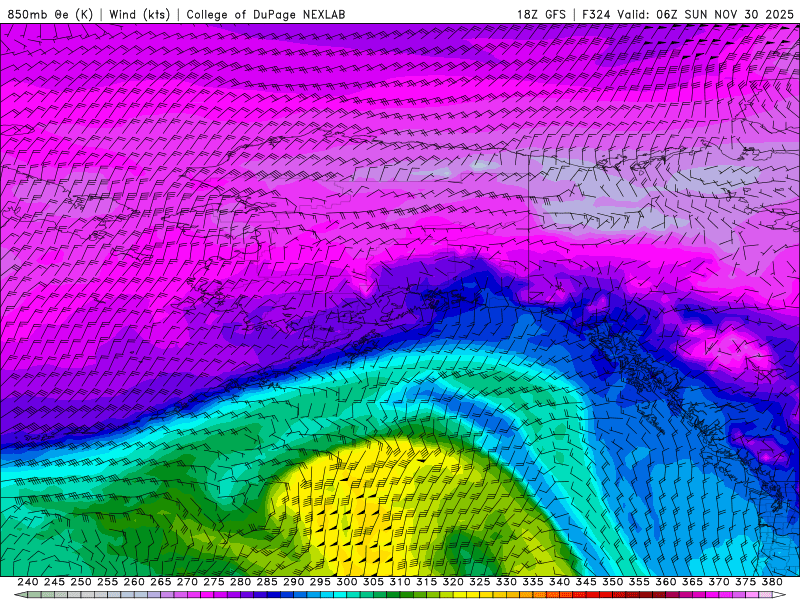
Task: Click the 380 value on the color scale
Action: (x=772, y=582)
